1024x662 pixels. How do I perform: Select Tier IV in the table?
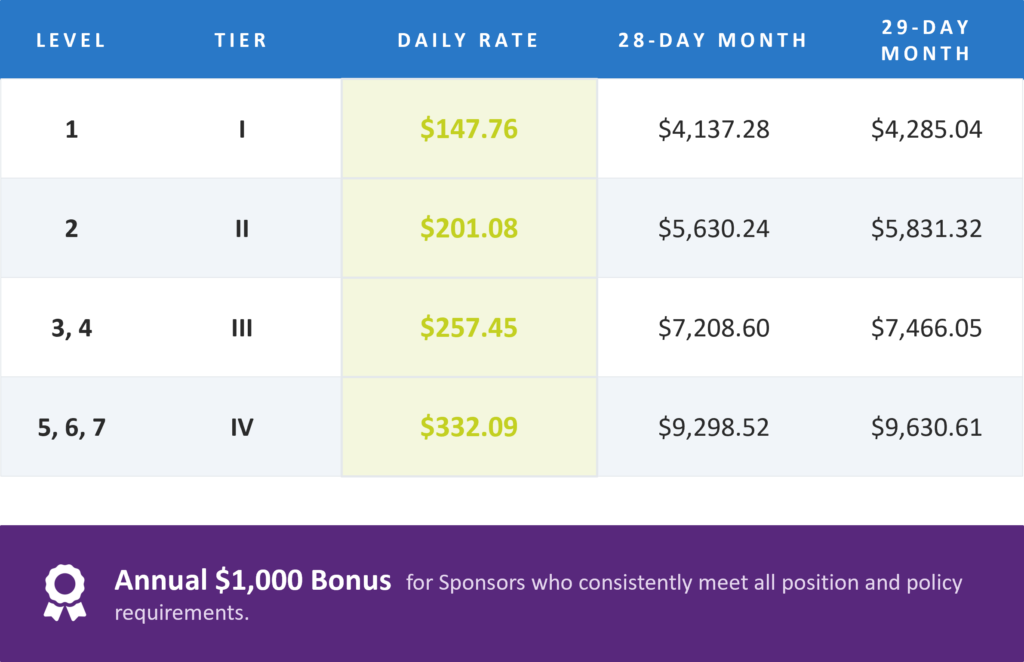pos(242,428)
